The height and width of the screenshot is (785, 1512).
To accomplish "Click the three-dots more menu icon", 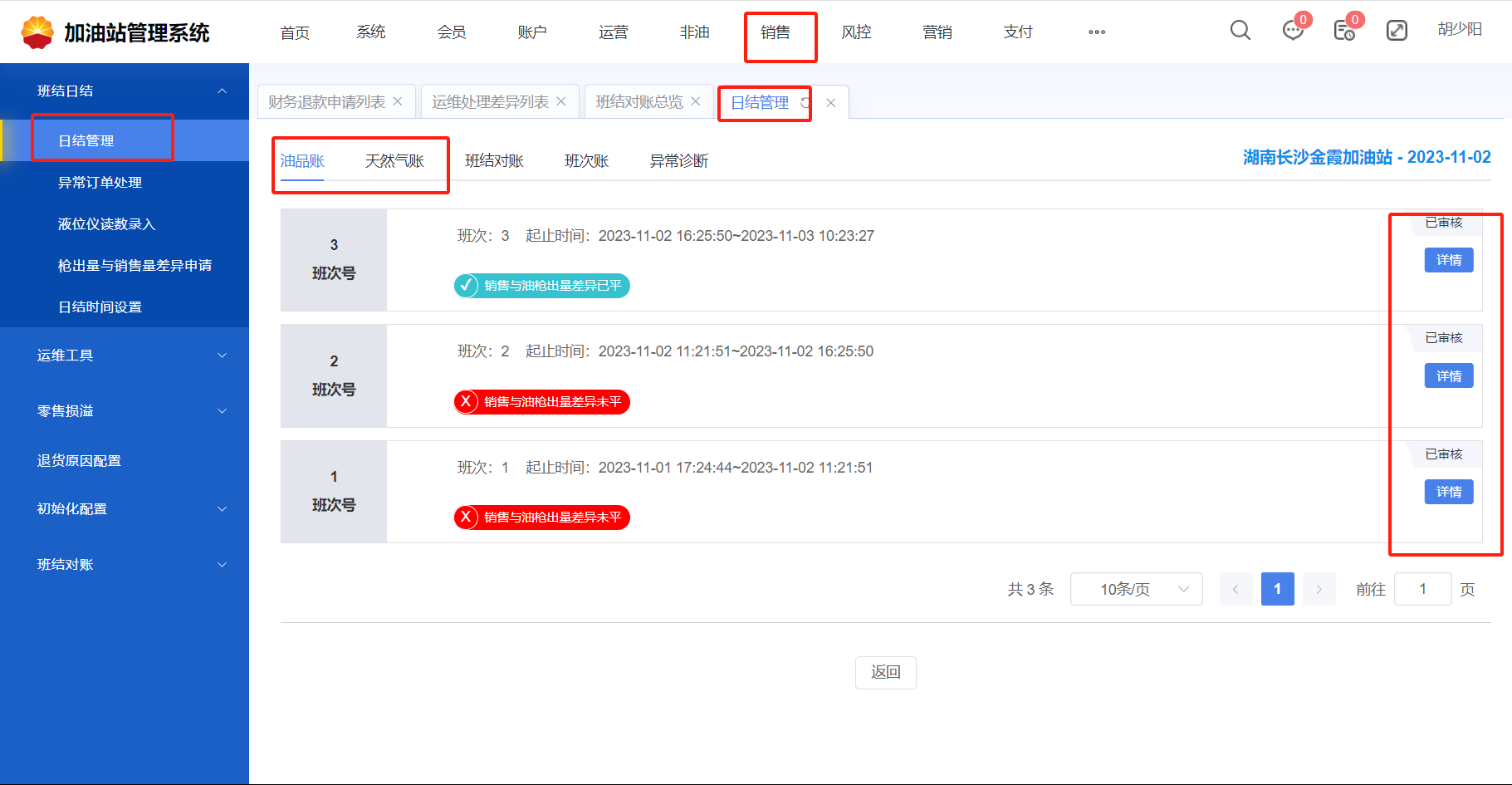I will [x=1097, y=32].
